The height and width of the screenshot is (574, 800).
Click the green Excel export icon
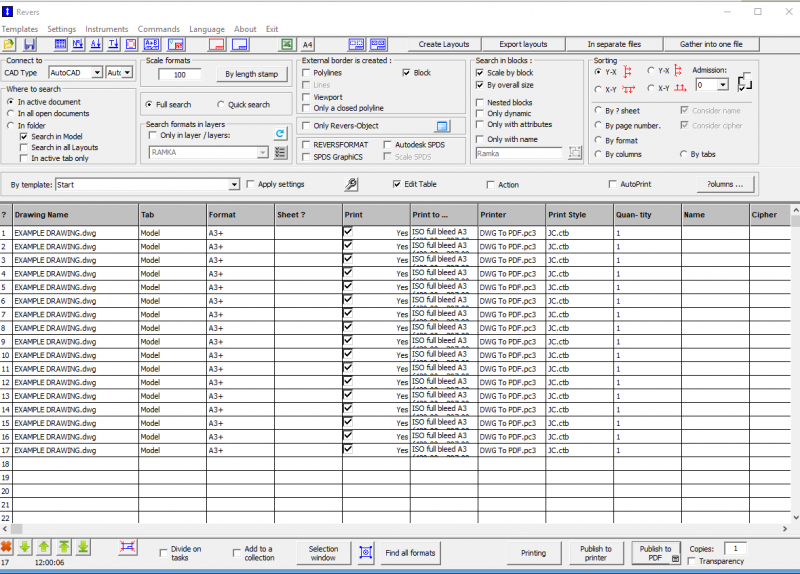coord(287,45)
